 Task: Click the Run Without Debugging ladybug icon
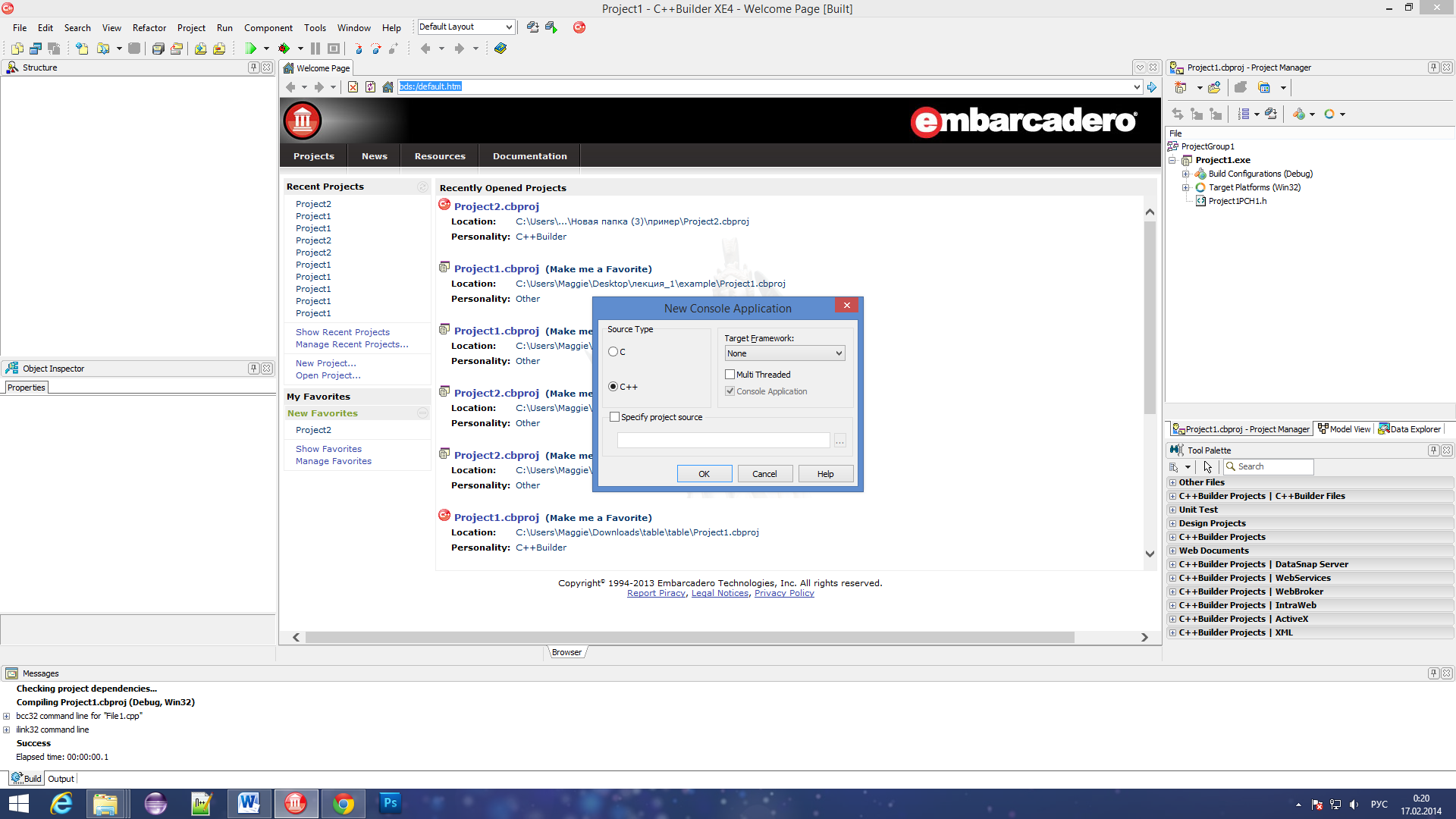284,49
